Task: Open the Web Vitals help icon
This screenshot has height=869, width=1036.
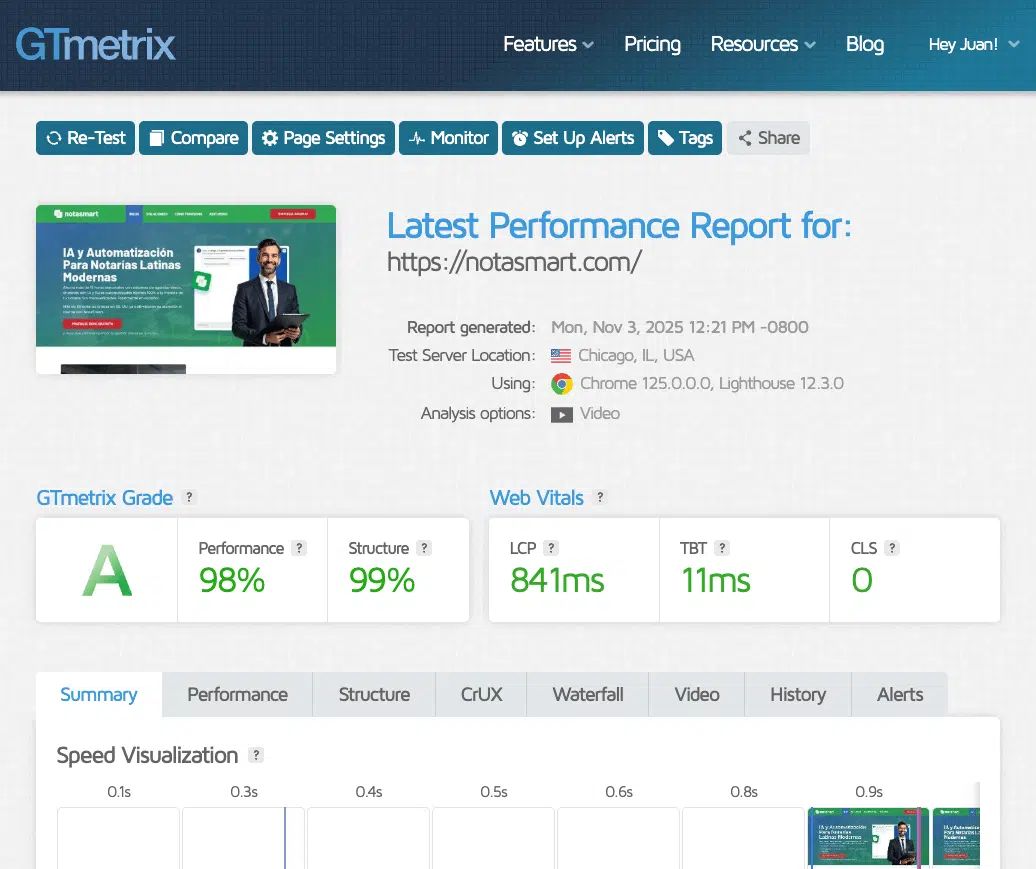Action: coord(599,497)
